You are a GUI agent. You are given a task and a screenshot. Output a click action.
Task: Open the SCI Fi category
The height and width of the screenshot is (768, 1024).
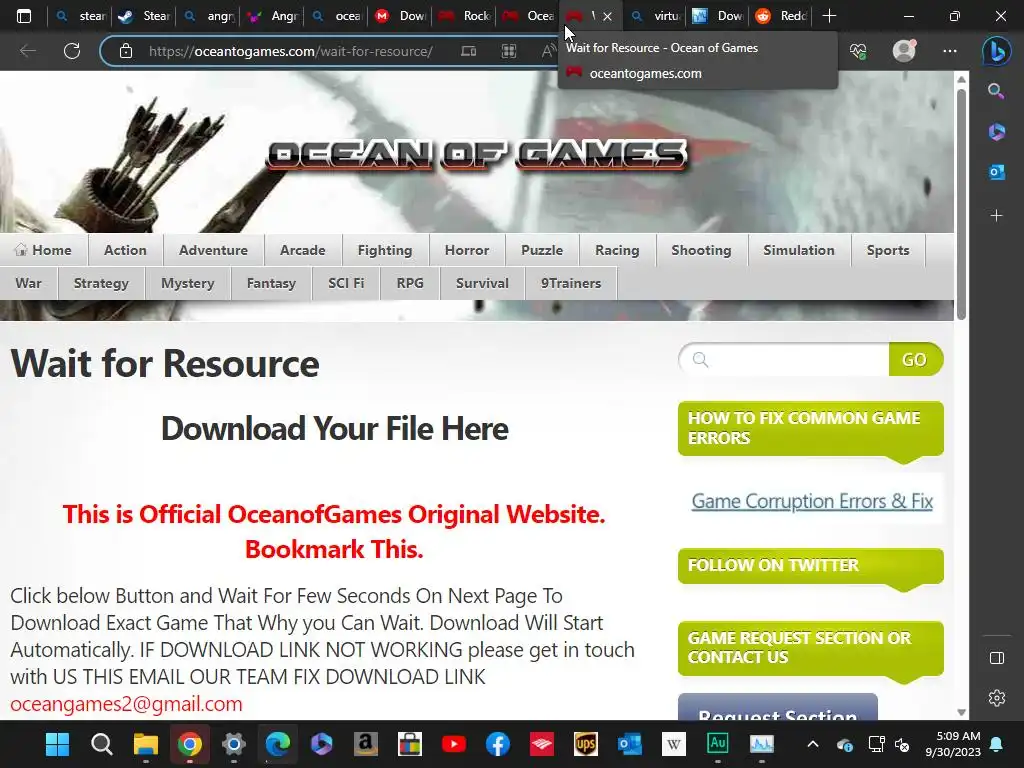coord(346,283)
